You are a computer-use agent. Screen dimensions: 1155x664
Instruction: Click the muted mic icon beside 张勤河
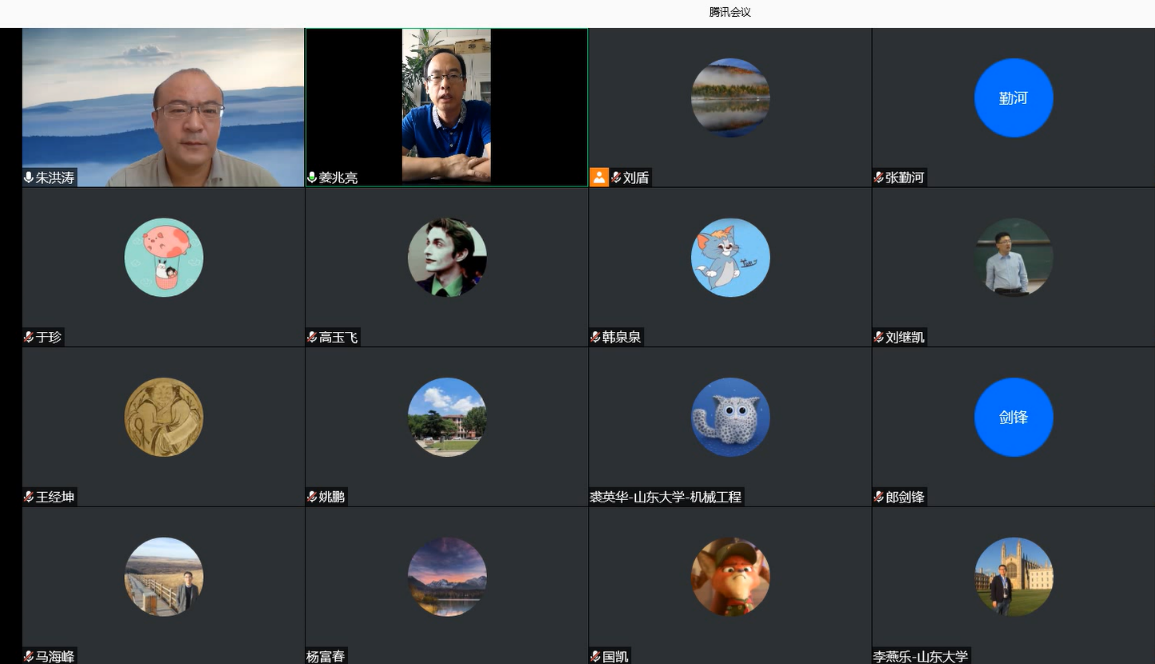point(879,178)
